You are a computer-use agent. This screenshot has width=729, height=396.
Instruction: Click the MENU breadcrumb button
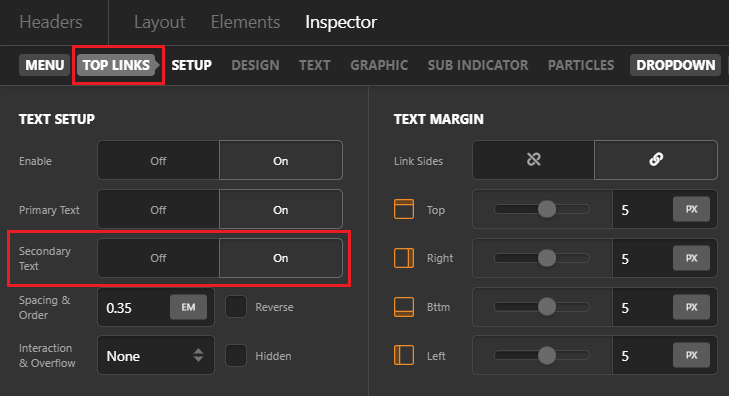[x=45, y=65]
